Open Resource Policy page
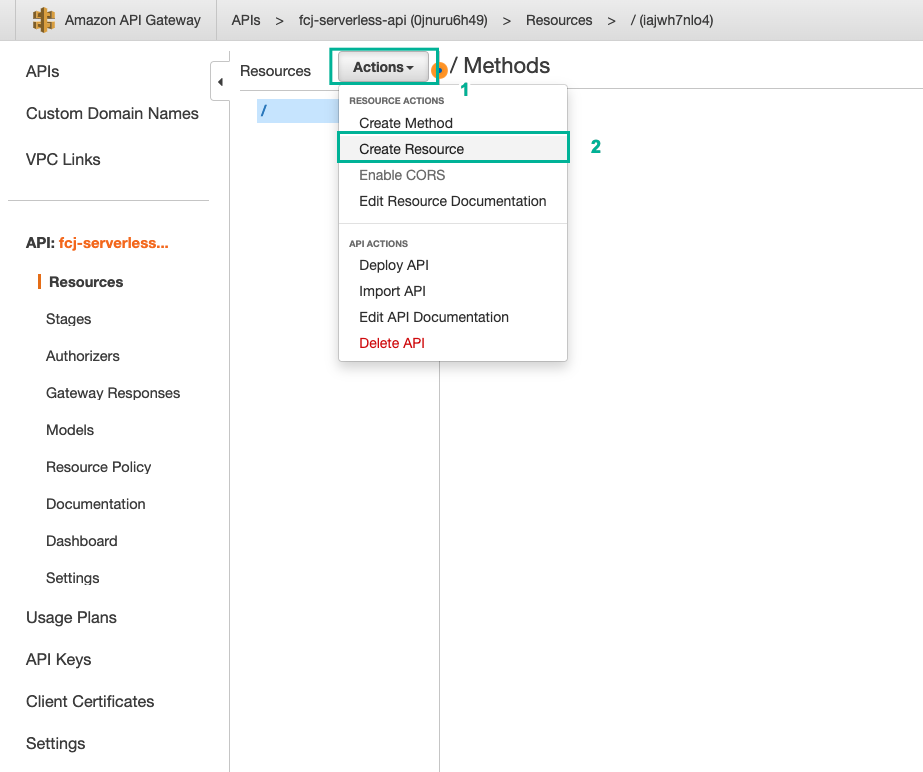Image resolution: width=923 pixels, height=772 pixels. coord(98,467)
